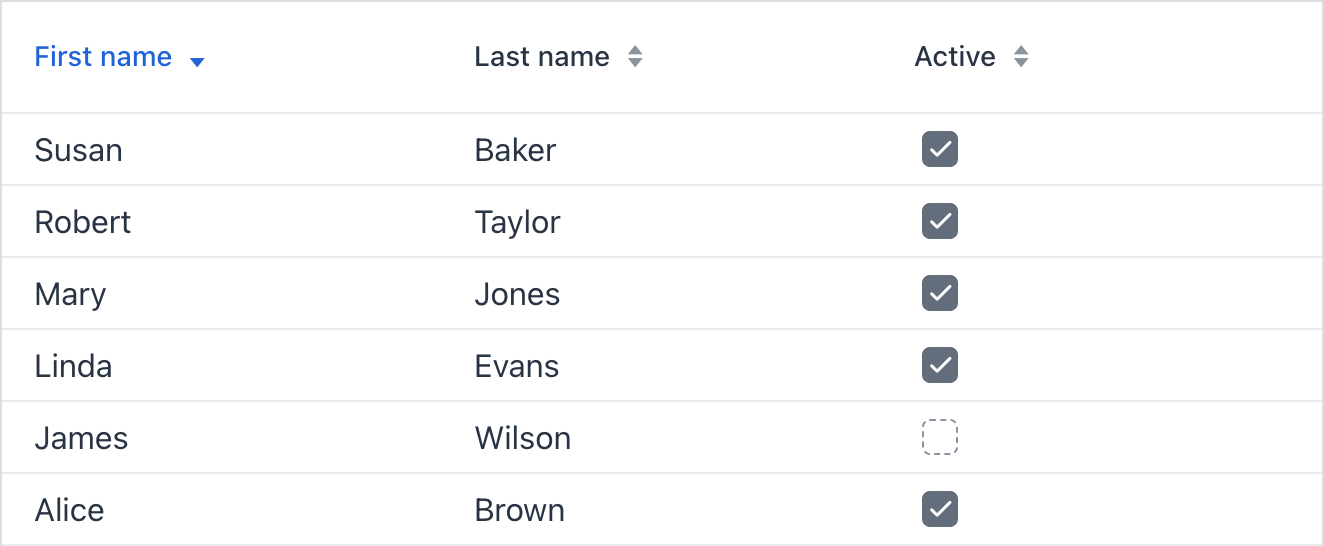Sort by Last name column header

[x=542, y=57]
